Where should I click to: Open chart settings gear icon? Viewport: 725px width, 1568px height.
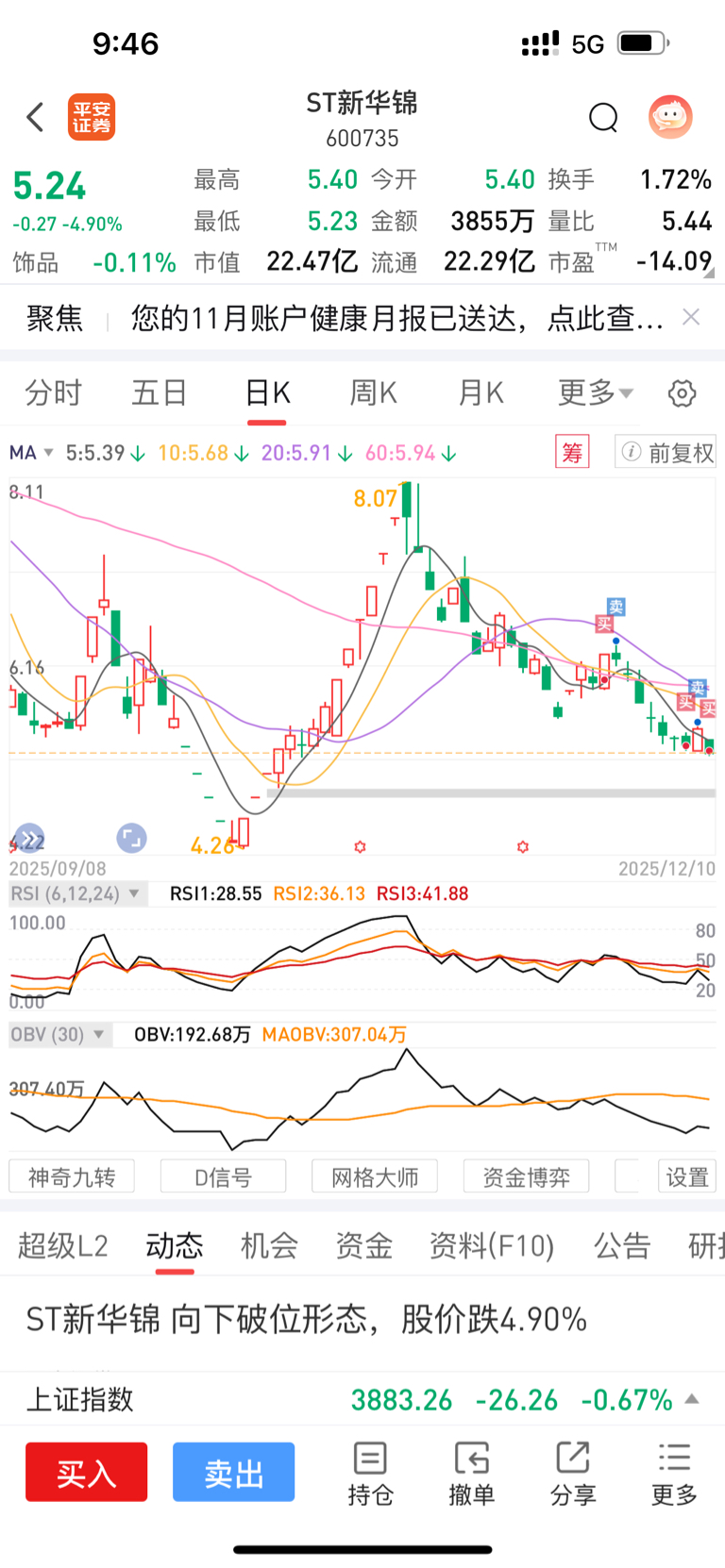[x=682, y=392]
